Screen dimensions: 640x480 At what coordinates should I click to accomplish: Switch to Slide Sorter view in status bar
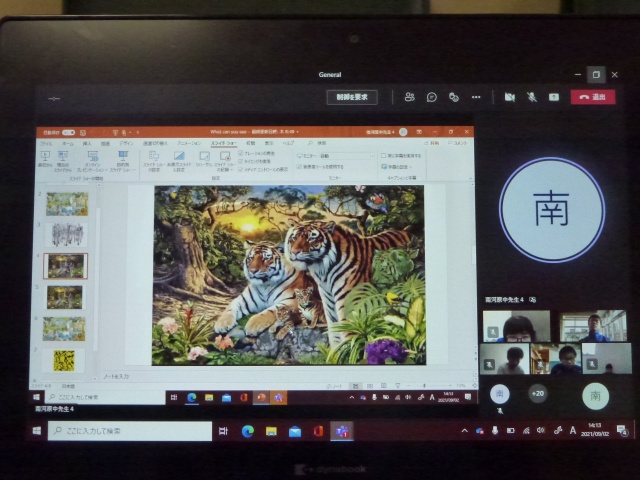click(x=370, y=386)
